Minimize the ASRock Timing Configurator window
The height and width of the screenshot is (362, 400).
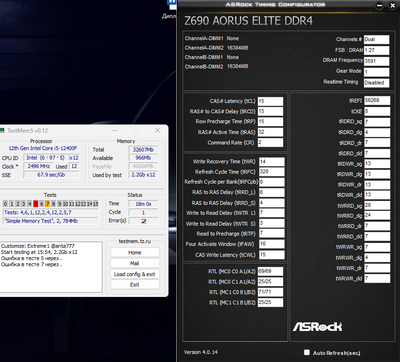pyautogui.click(x=379, y=5)
